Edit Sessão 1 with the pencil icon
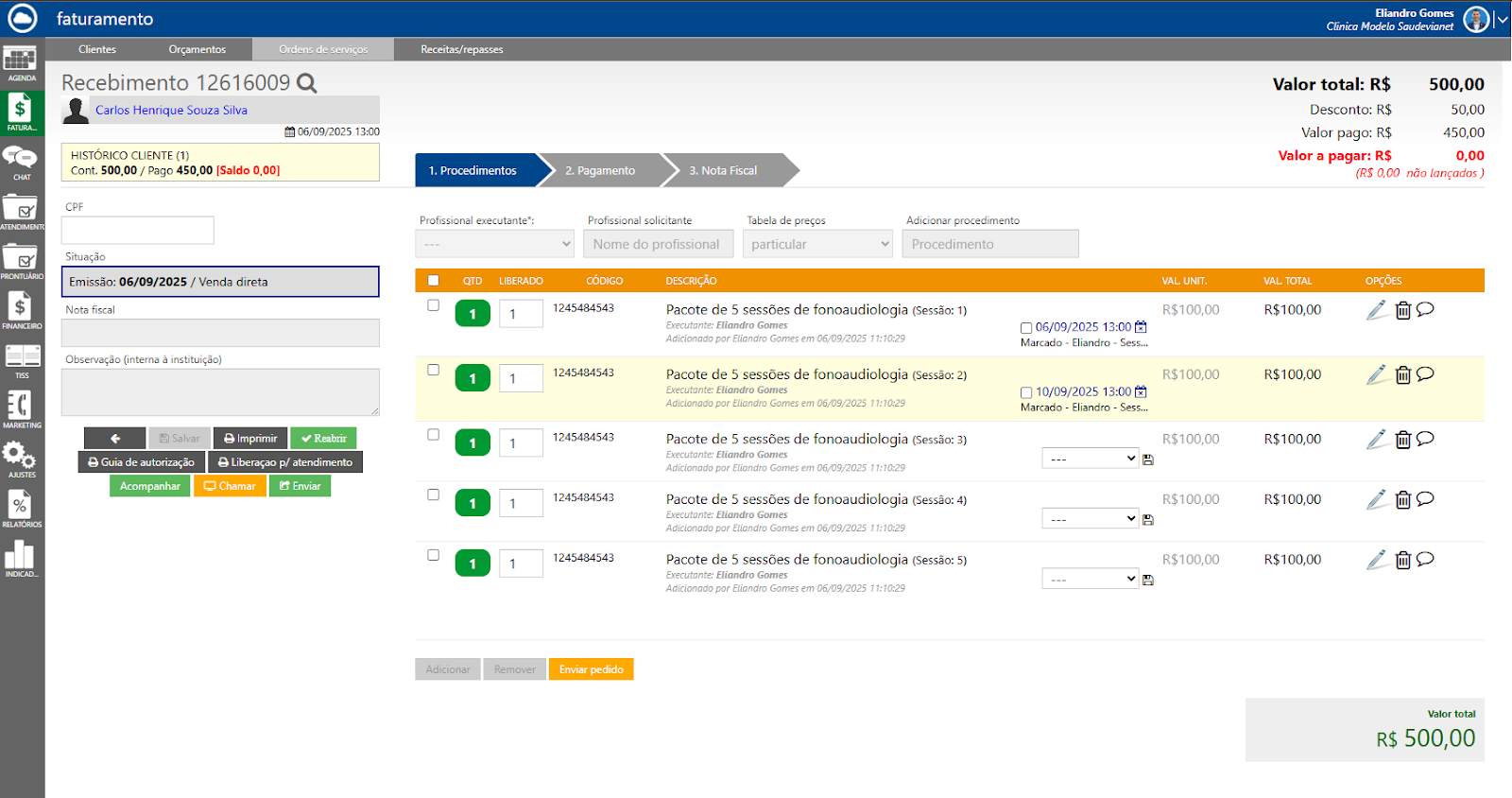The width and height of the screenshot is (1512, 798). point(1377,310)
